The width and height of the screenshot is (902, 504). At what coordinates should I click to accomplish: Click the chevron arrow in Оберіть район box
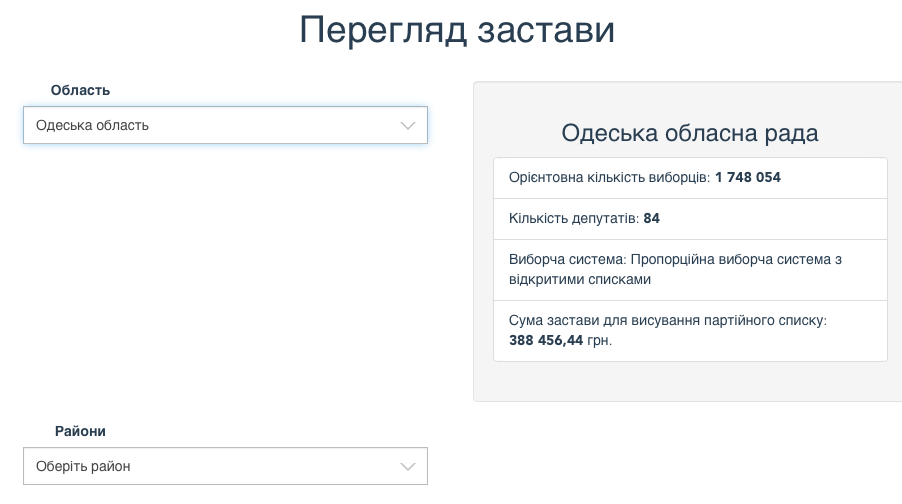407,467
